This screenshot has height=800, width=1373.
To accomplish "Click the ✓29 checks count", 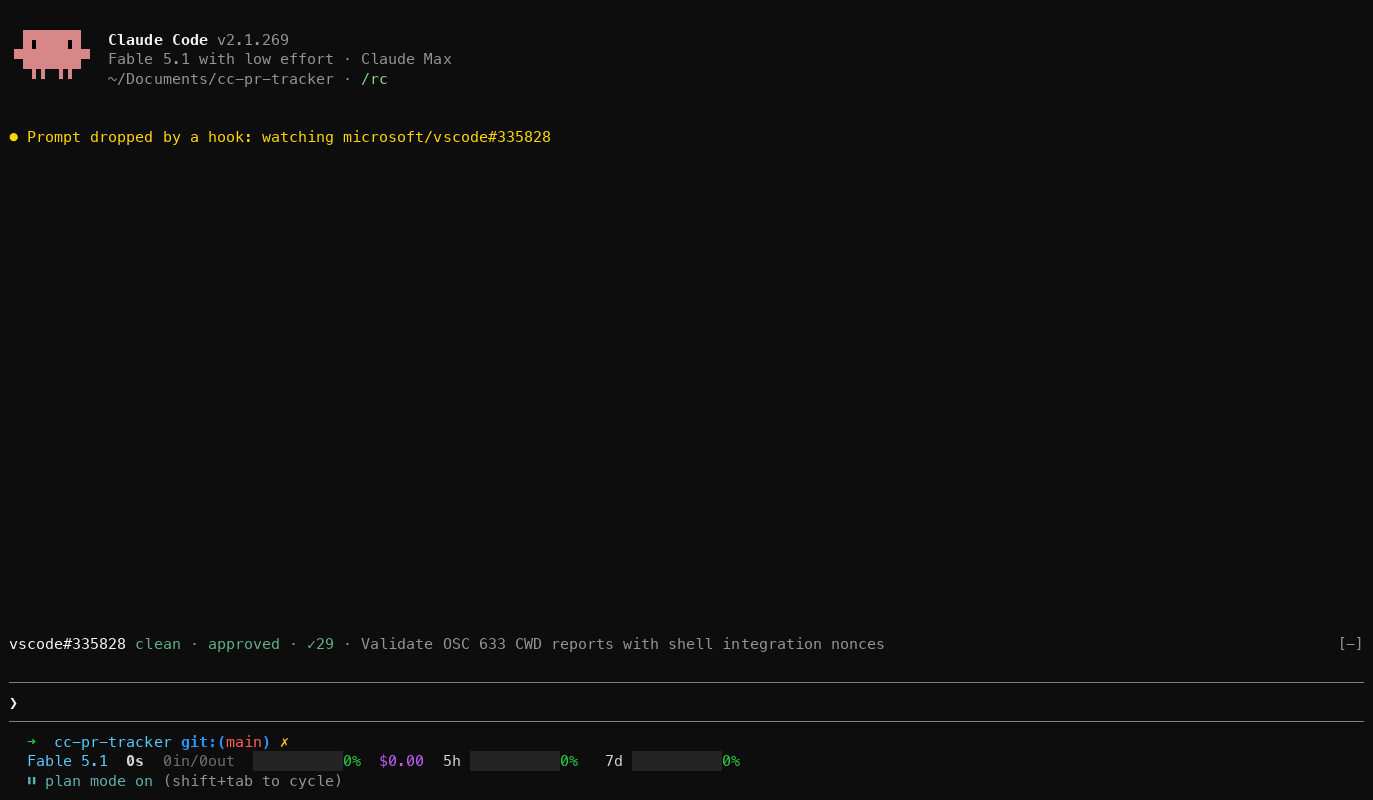I will pos(320,644).
